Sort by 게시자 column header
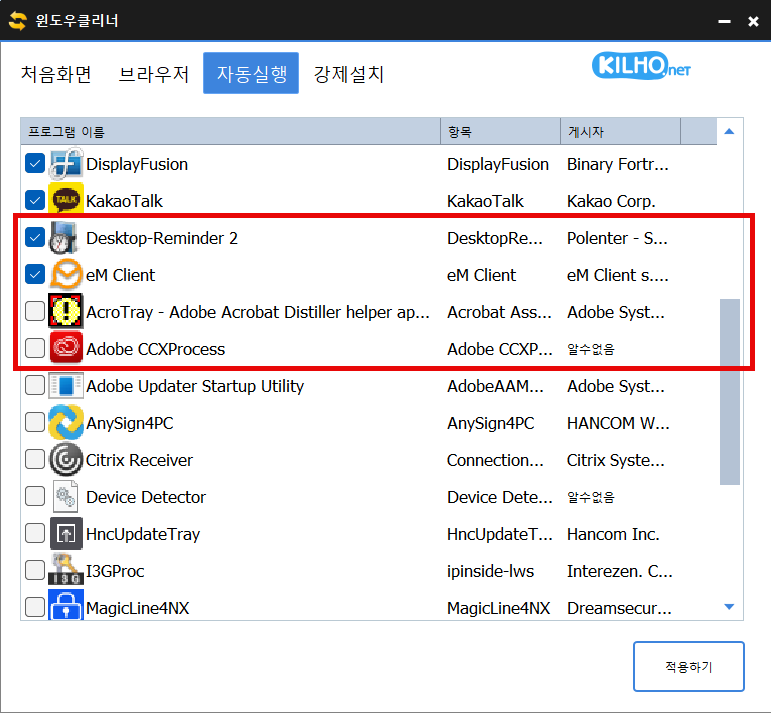Screen dimensions: 771x713 tap(621, 131)
